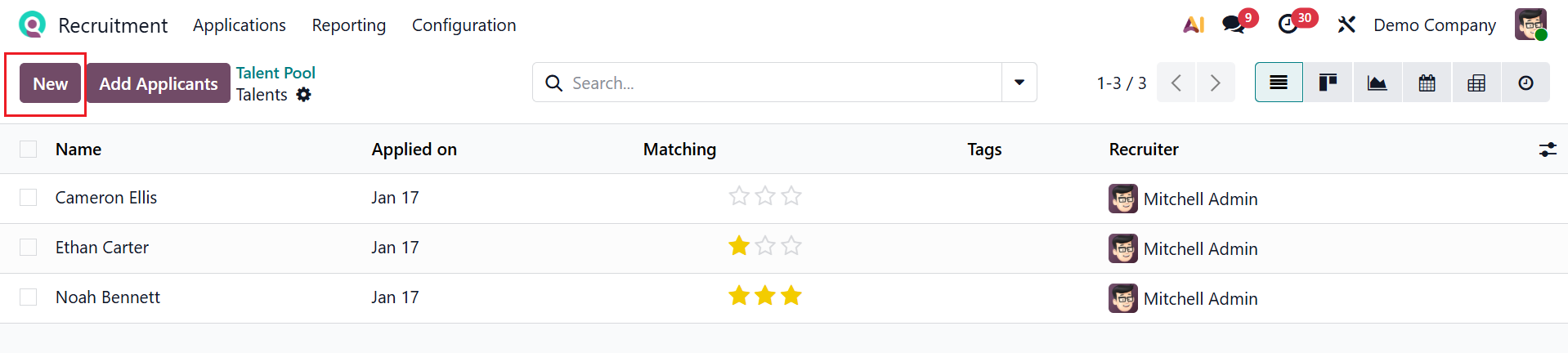Switch to Calendar view
Image resolution: width=1568 pixels, height=353 pixels.
pos(1427,83)
